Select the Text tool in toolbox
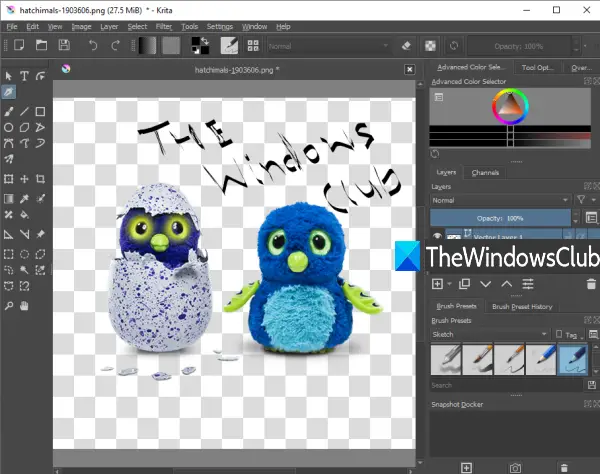600x474 pixels. point(24,76)
